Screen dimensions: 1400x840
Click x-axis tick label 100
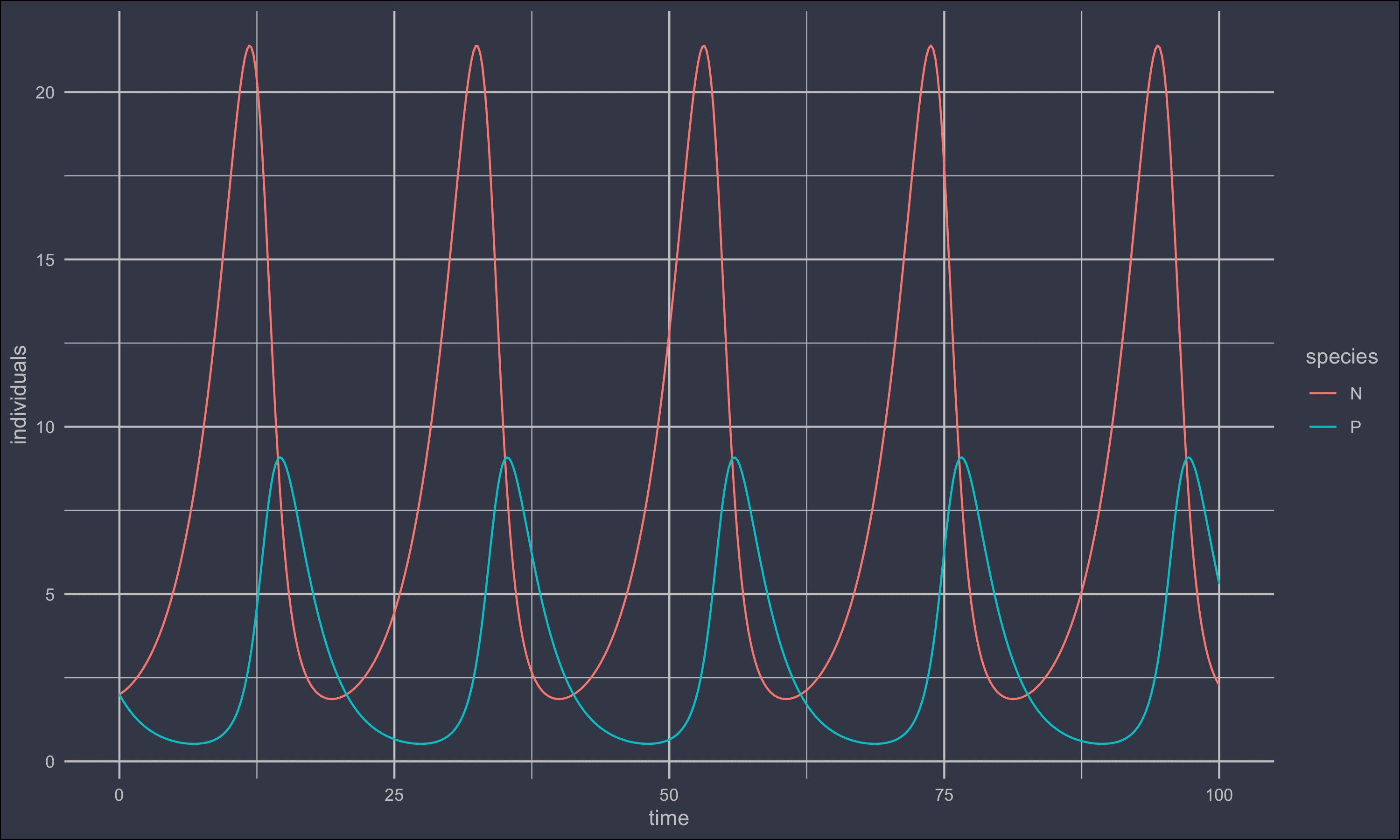(1219, 795)
